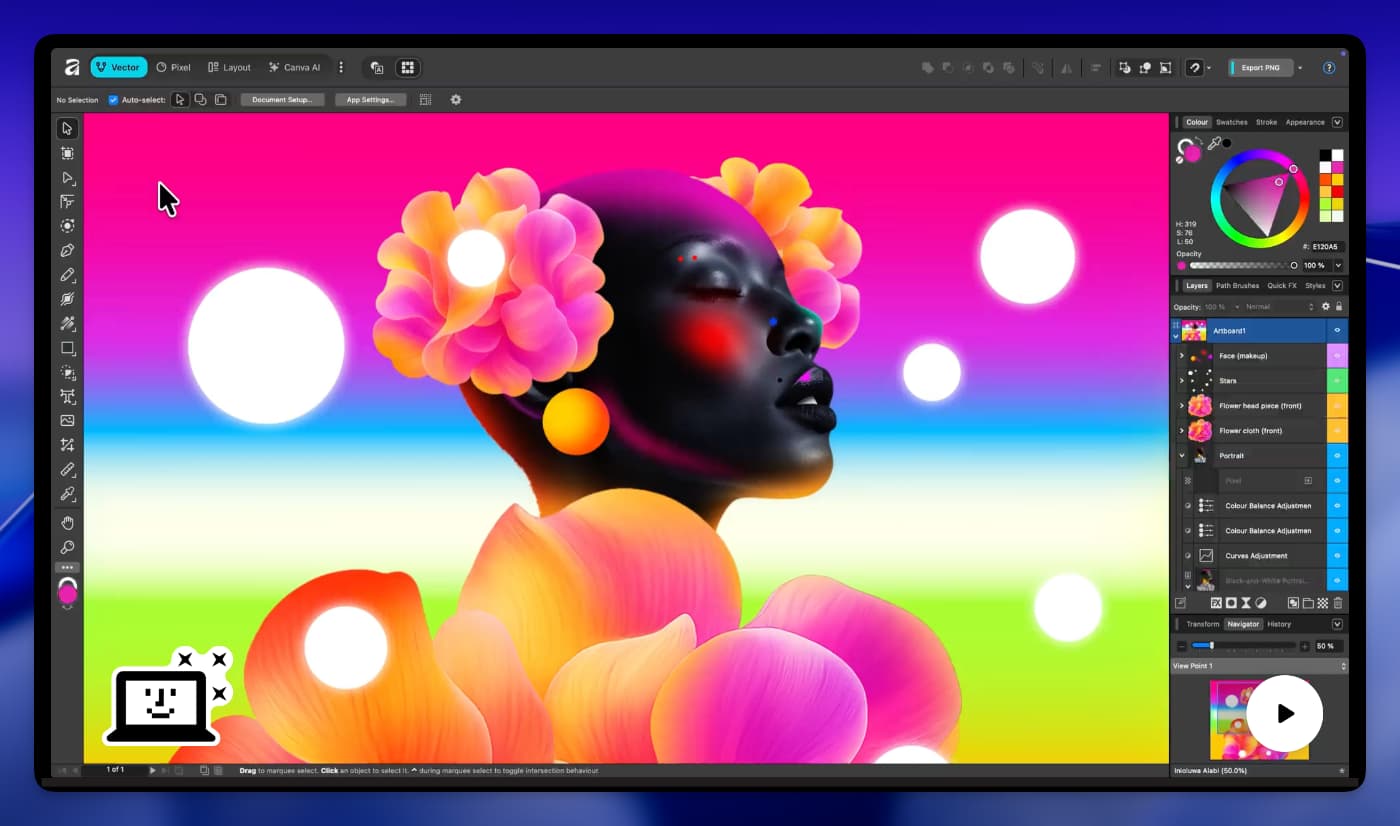Collapse the Portrait layer group
The width and height of the screenshot is (1400, 826).
coord(1181,454)
